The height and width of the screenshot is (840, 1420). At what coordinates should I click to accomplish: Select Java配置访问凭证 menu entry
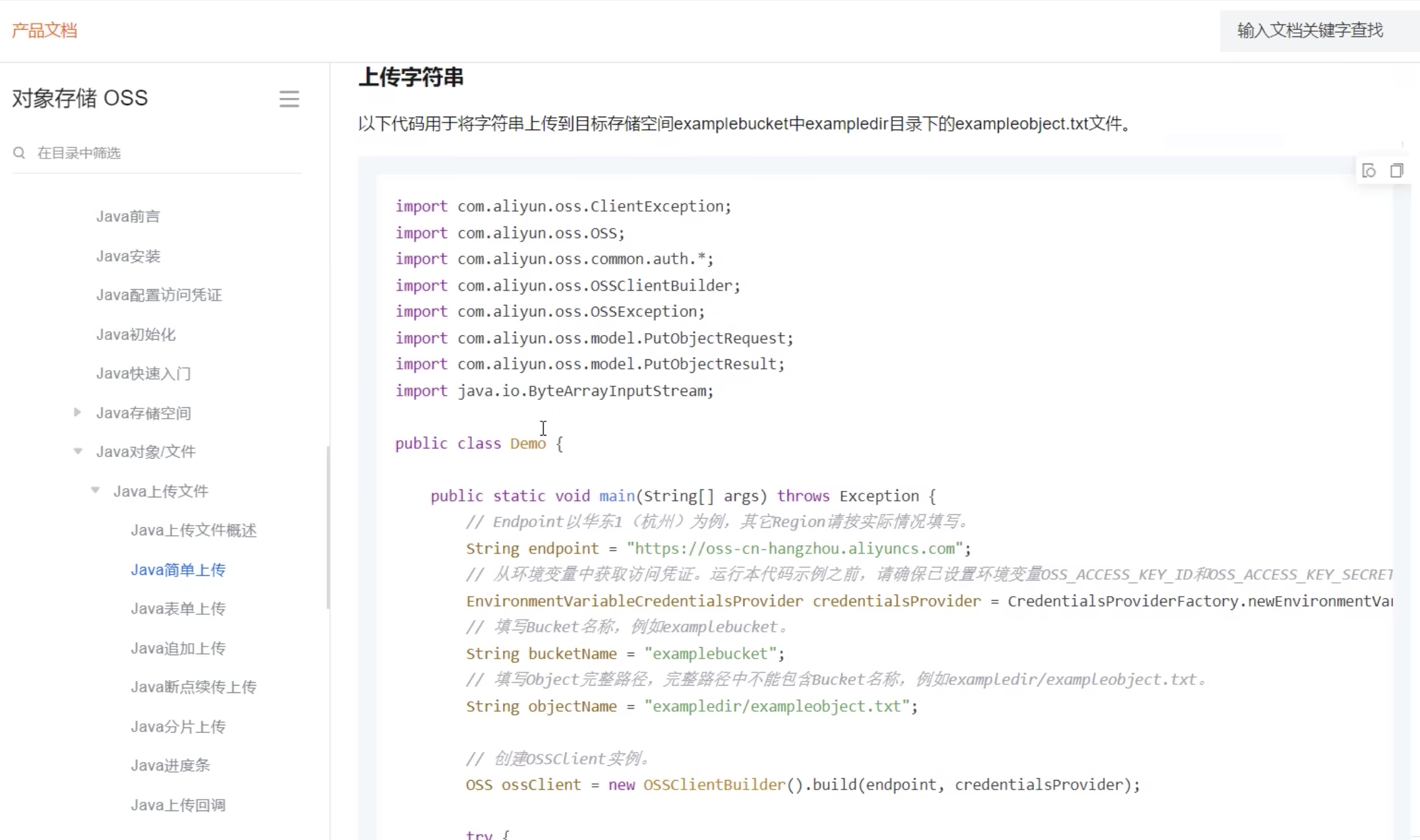pyautogui.click(x=159, y=295)
